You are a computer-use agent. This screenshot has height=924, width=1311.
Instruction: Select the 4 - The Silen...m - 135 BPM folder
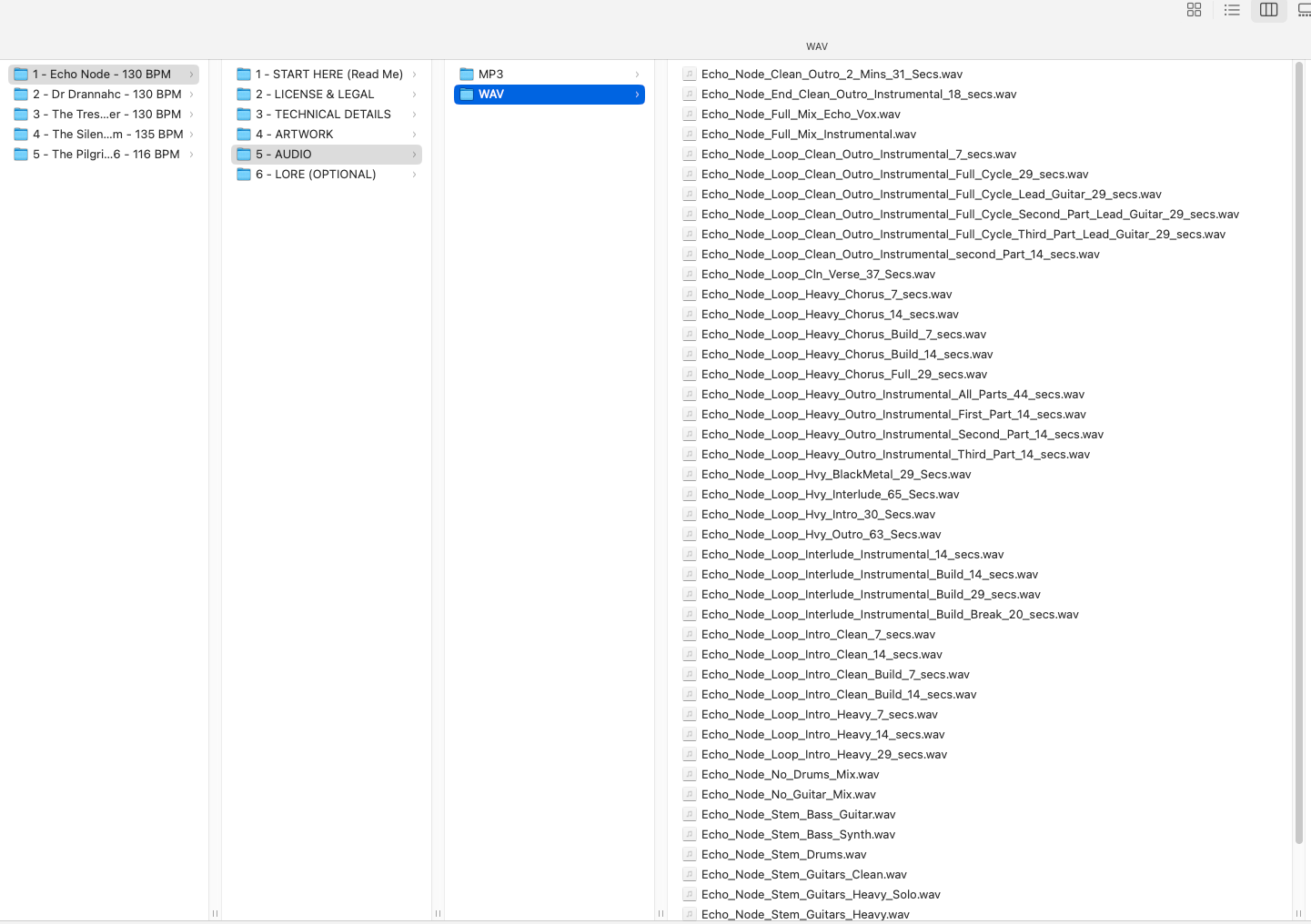coord(108,135)
